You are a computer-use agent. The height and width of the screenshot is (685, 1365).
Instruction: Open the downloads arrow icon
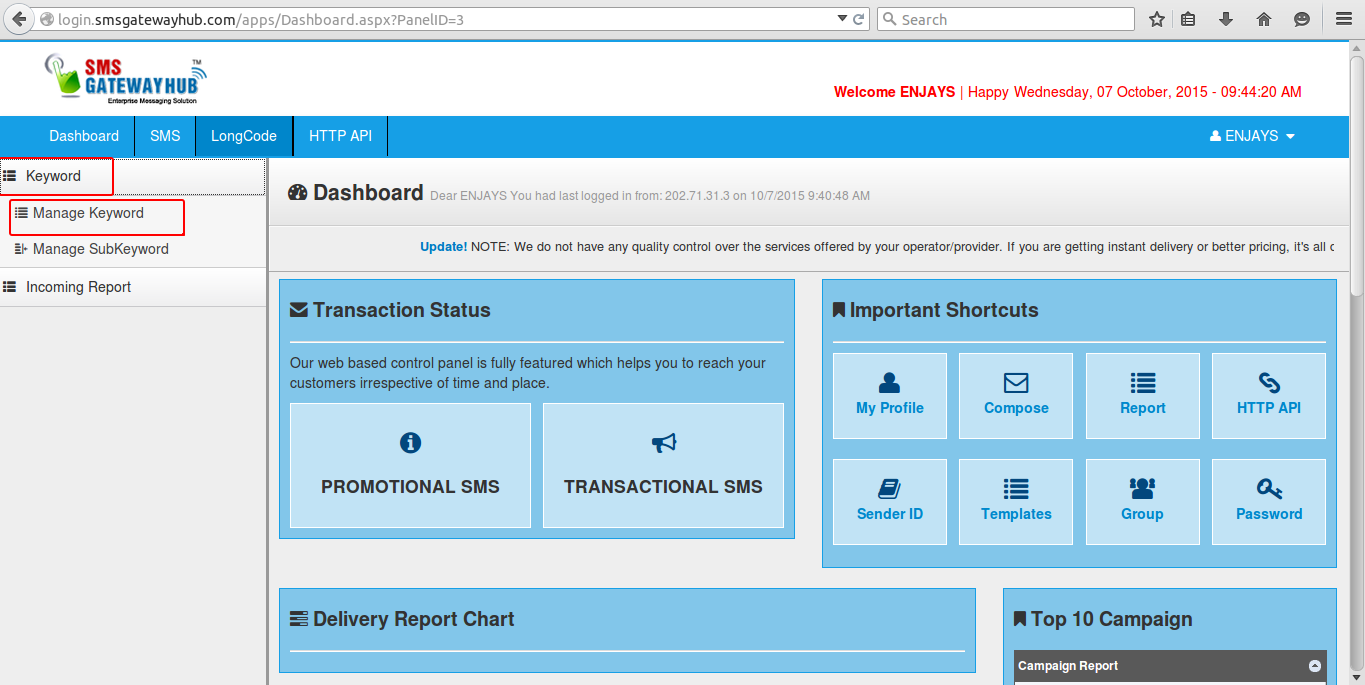pos(1226,19)
